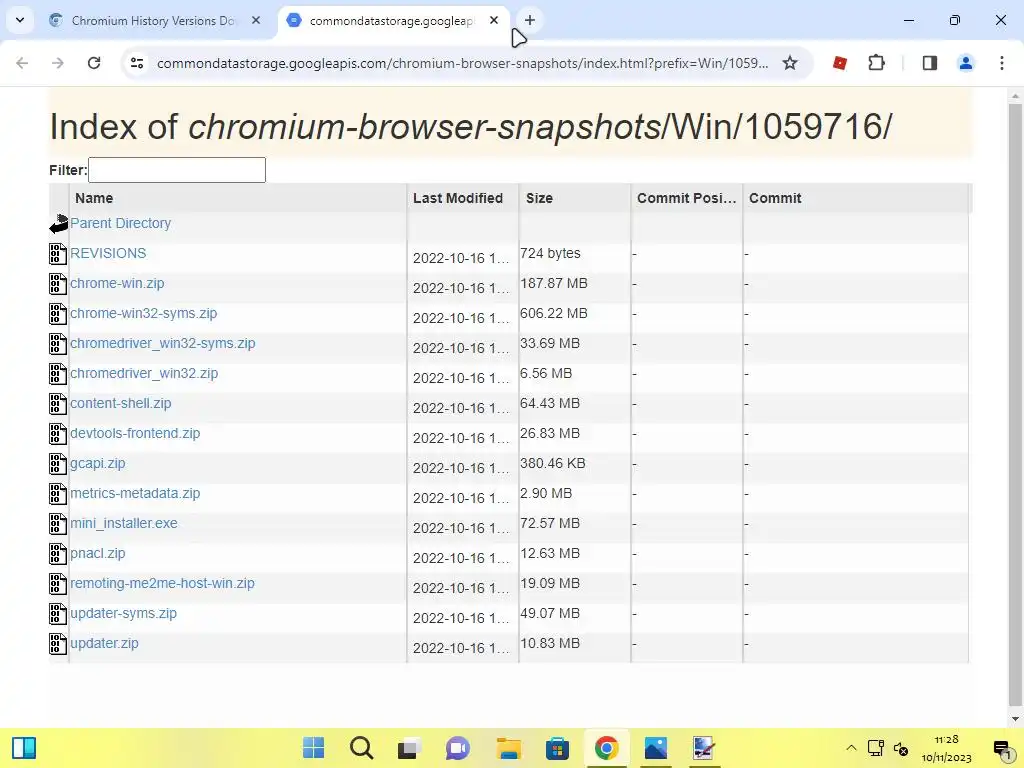Click the file icon beside updater.zip
The height and width of the screenshot is (768, 1024).
(58, 644)
